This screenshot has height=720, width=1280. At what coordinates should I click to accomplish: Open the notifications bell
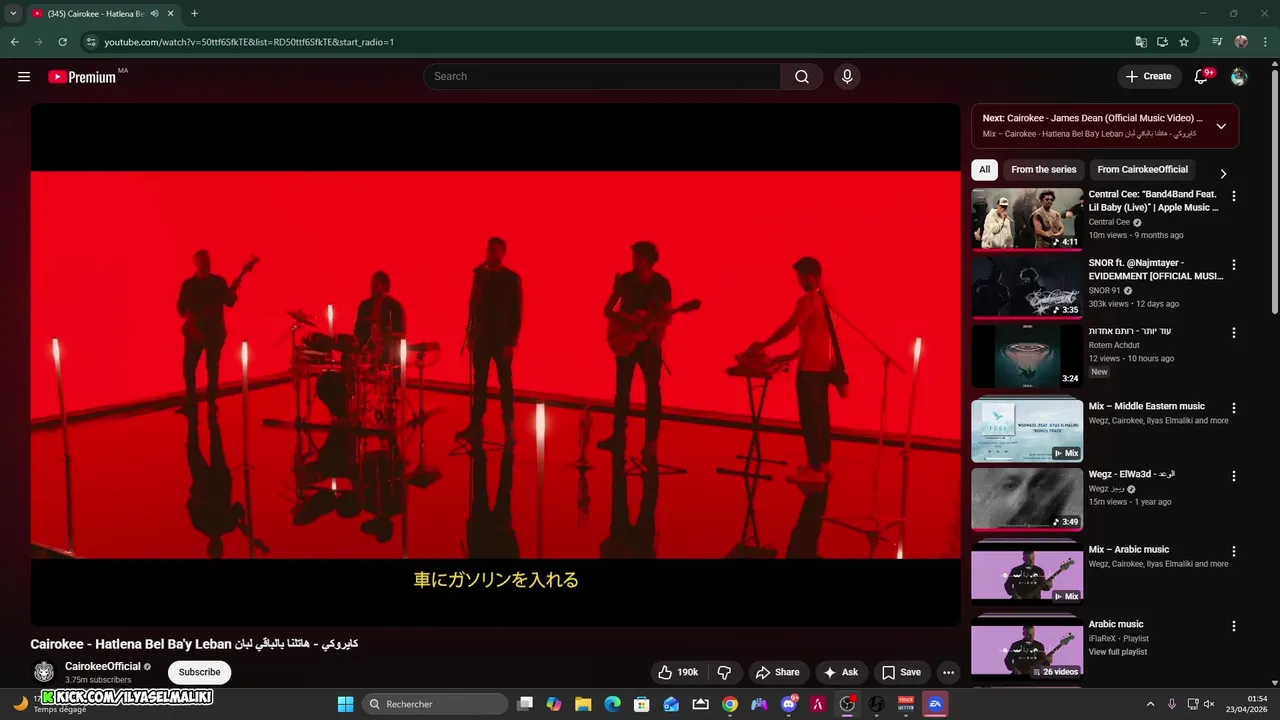click(x=1202, y=76)
